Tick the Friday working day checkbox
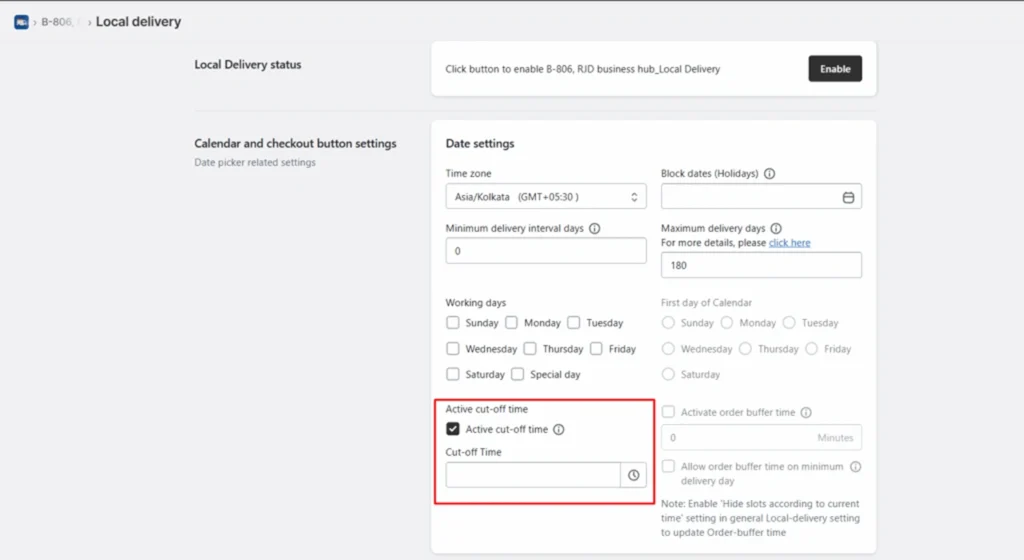Screen dimensions: 1024x560 click(596, 349)
